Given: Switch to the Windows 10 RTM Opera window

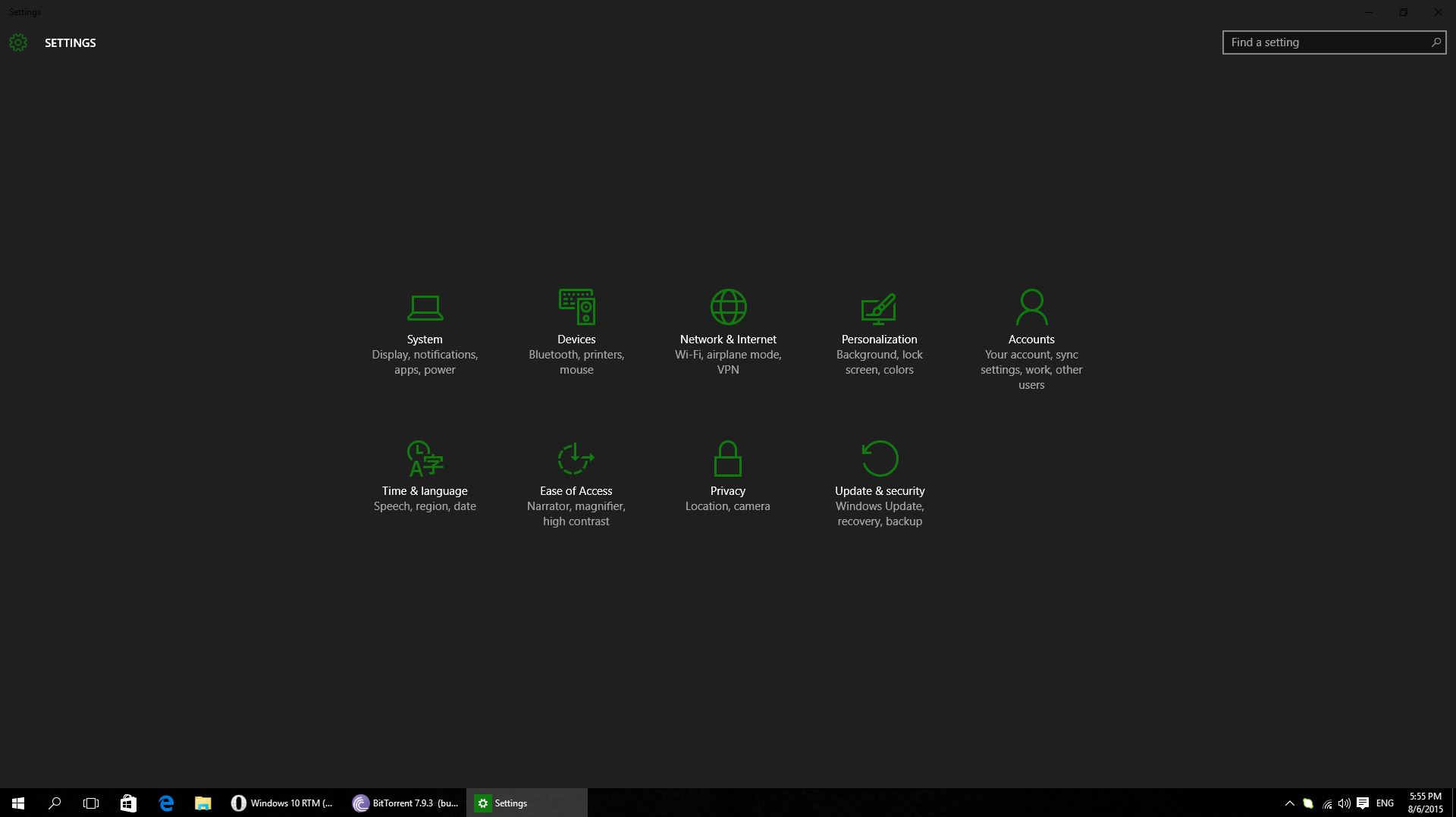Looking at the screenshot, I should pyautogui.click(x=283, y=803).
